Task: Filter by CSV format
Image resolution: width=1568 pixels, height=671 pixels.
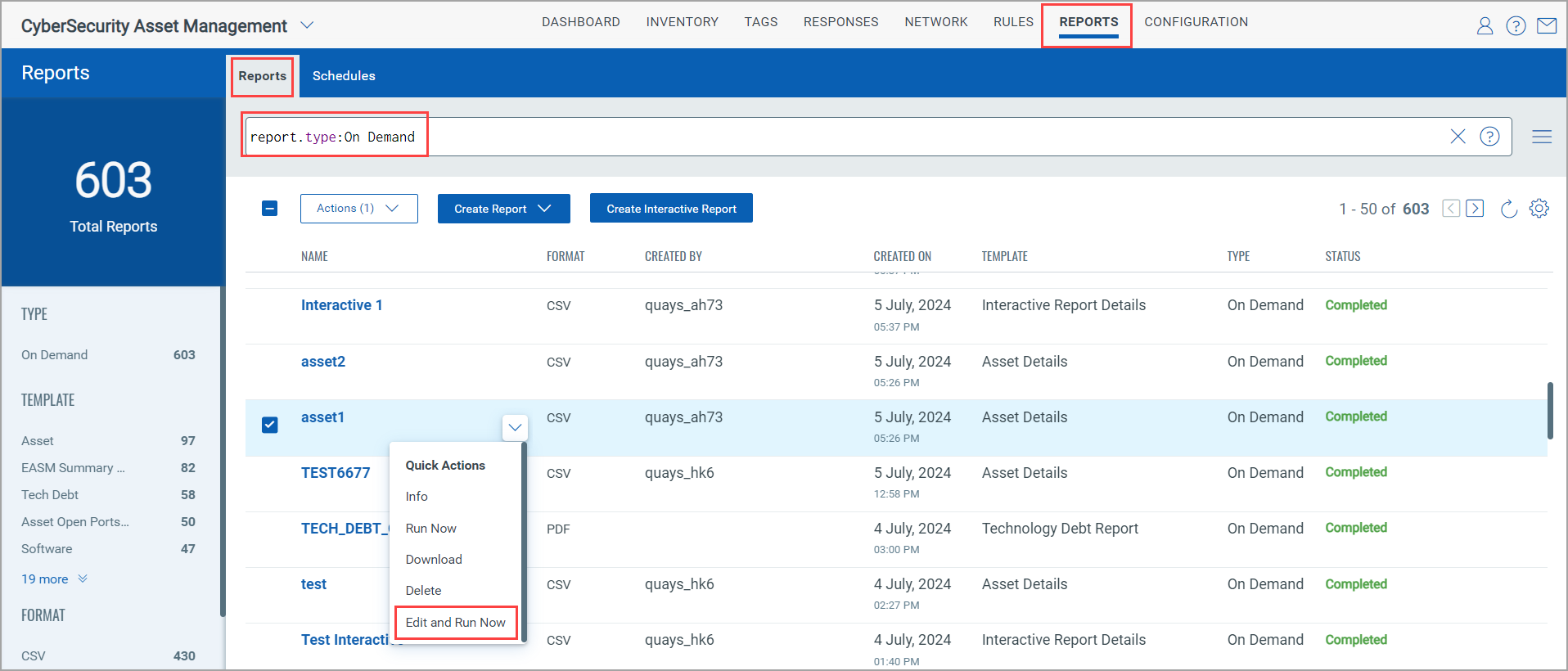Action: [108, 656]
